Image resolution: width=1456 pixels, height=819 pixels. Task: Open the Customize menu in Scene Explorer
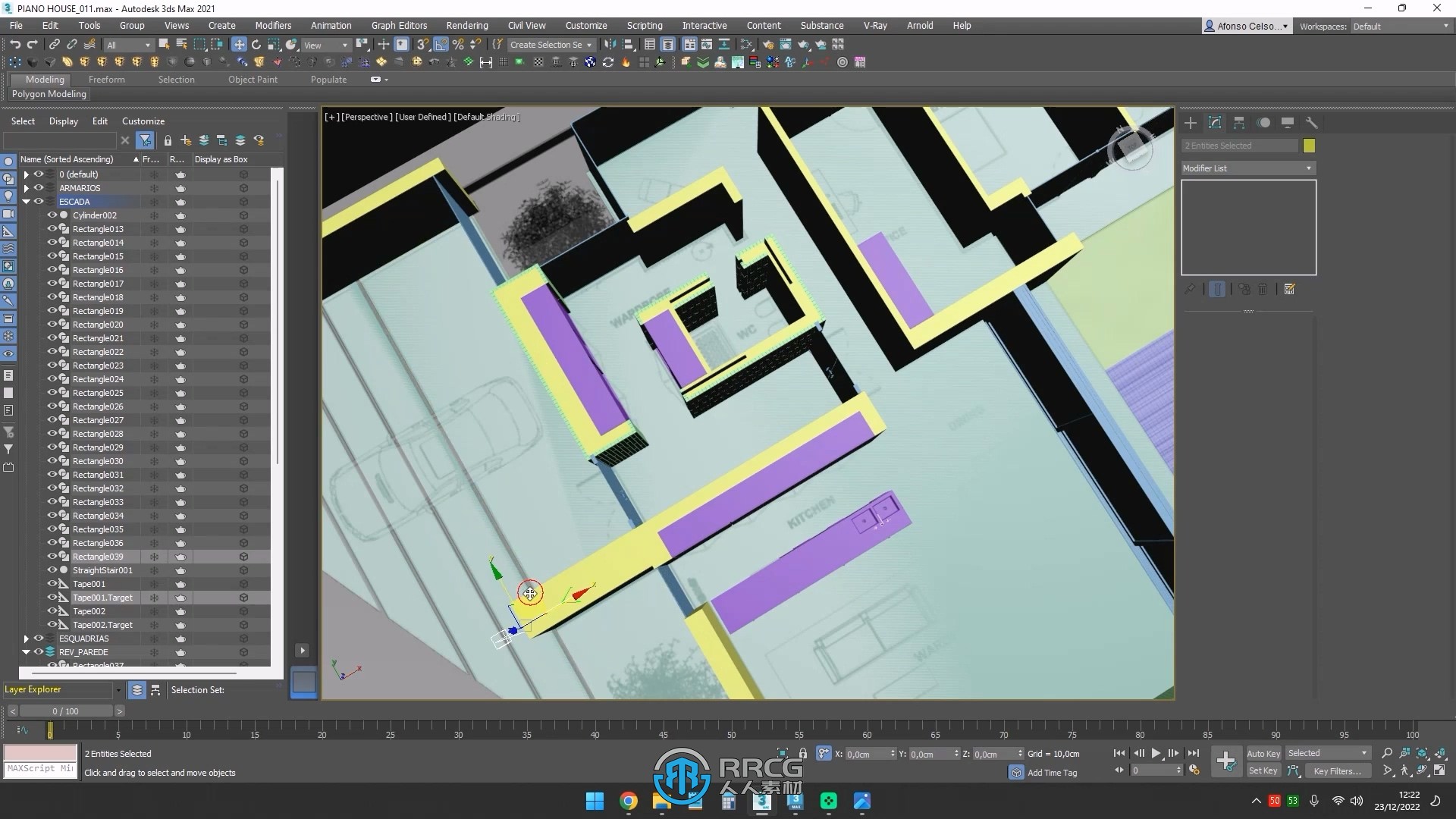(143, 121)
